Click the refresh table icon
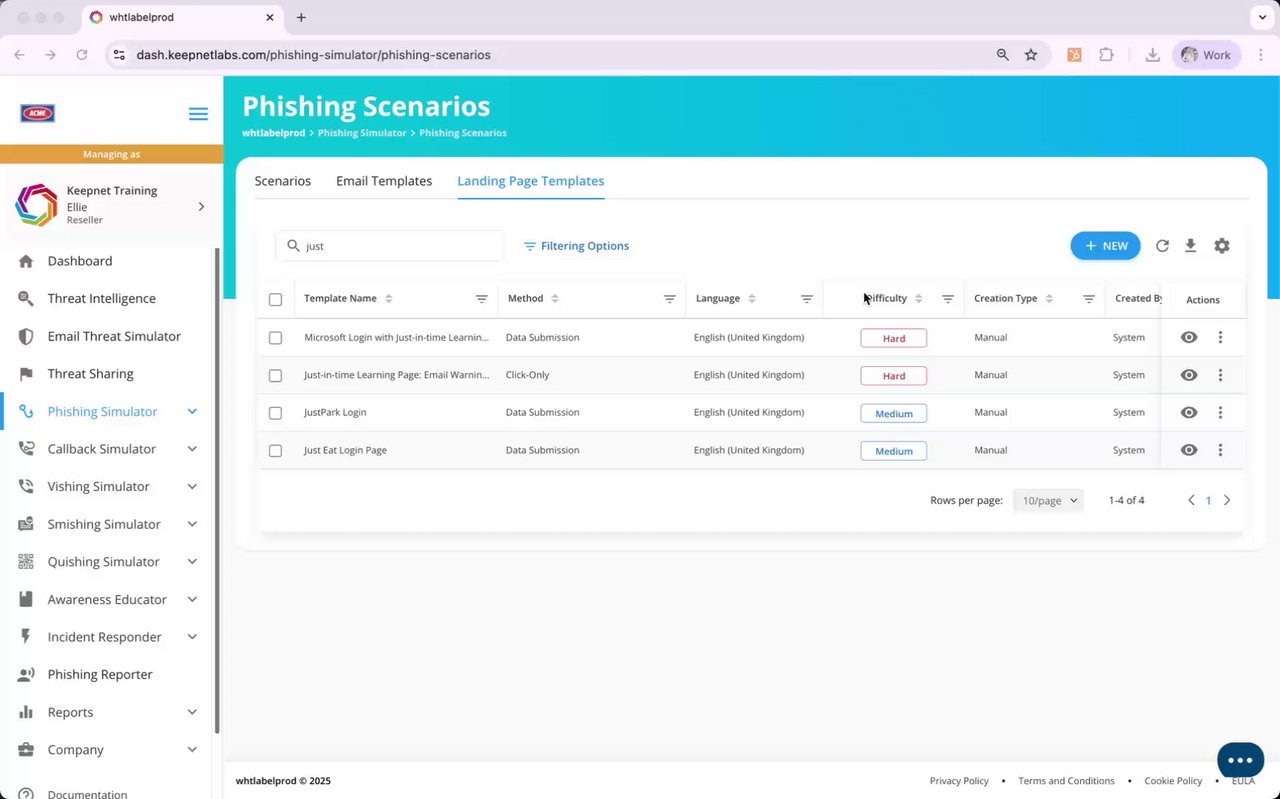The image size is (1280, 799). tap(1162, 246)
